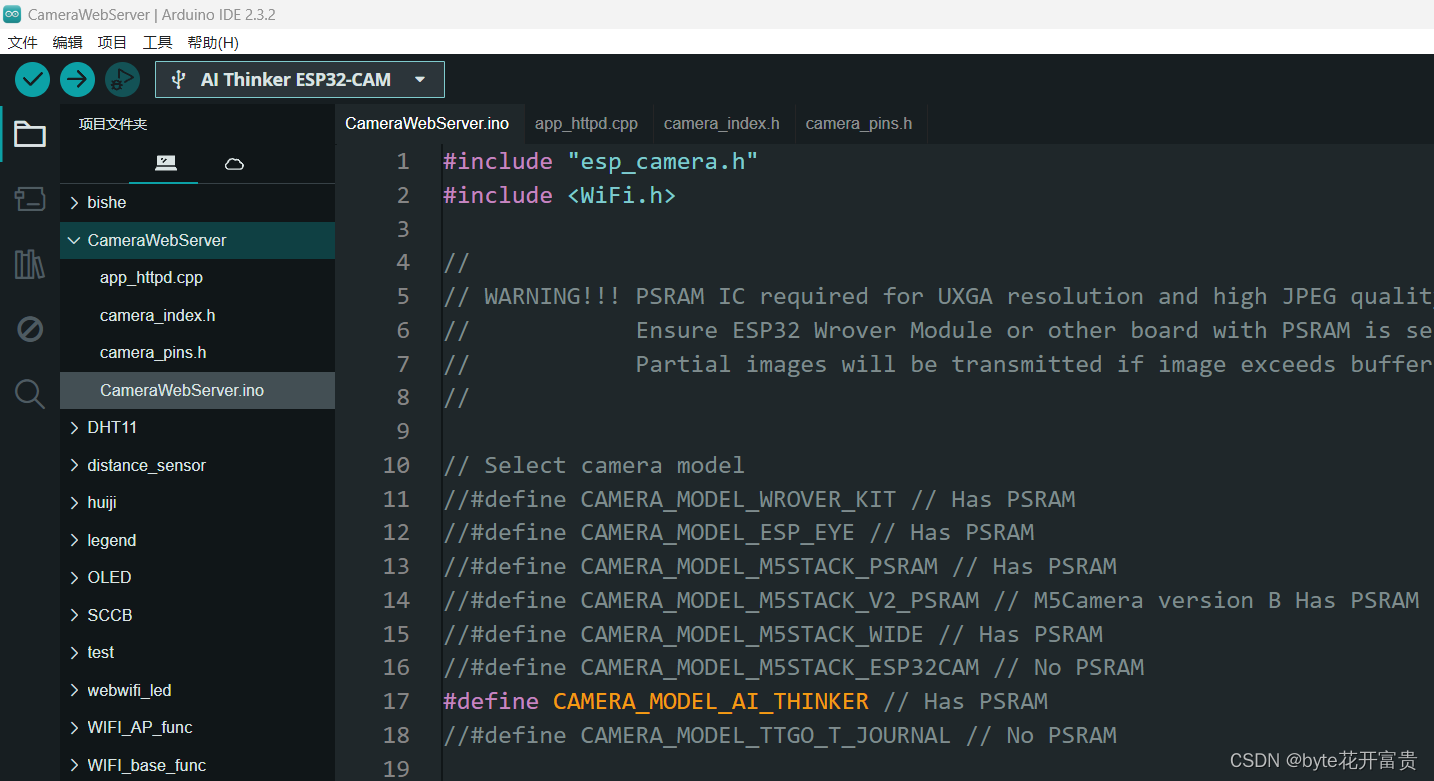Open the Debug sidebar icon
The height and width of the screenshot is (781, 1434).
pyautogui.click(x=30, y=329)
